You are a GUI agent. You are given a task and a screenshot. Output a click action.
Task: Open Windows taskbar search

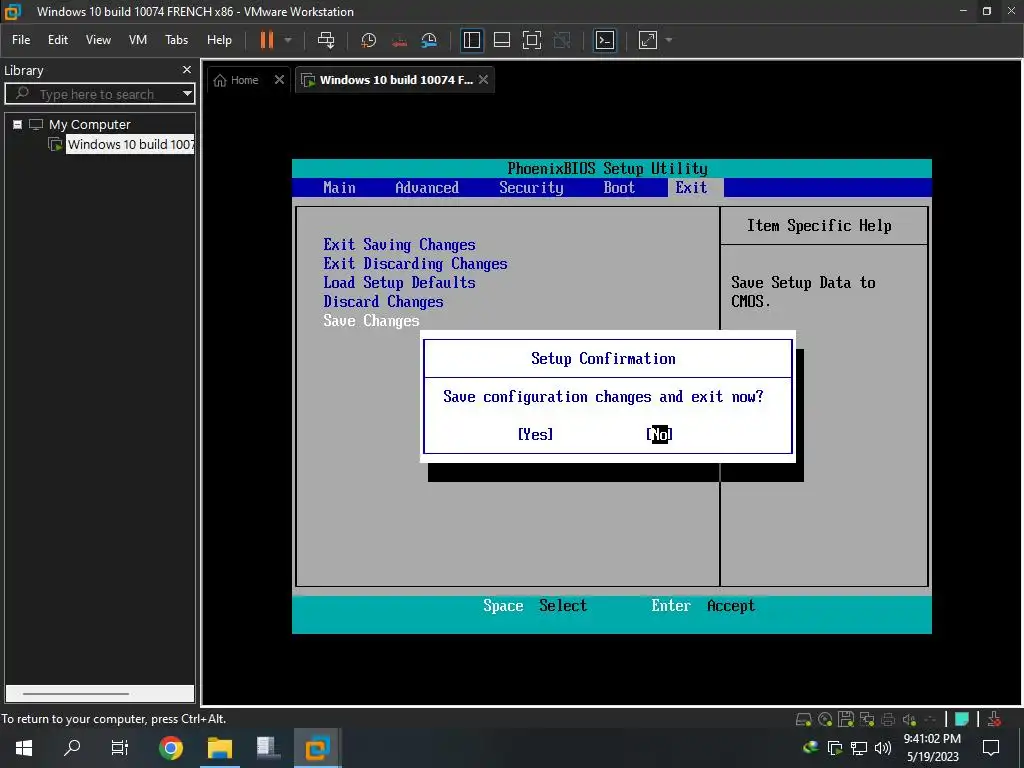tap(72, 748)
